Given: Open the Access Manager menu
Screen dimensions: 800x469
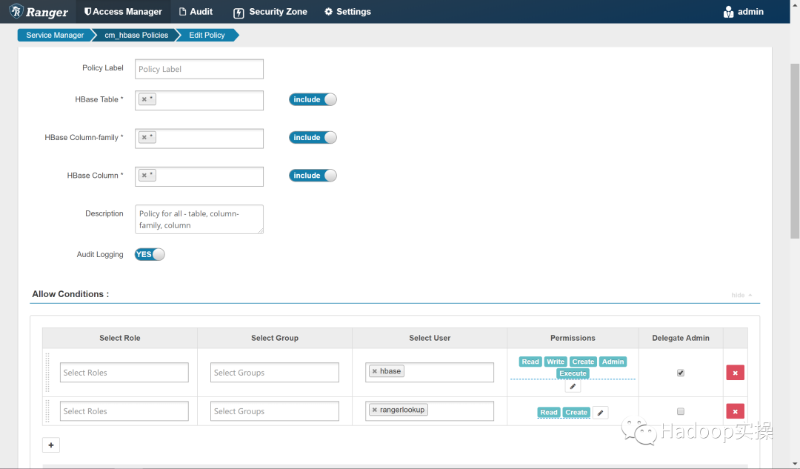Looking at the screenshot, I should coord(122,11).
